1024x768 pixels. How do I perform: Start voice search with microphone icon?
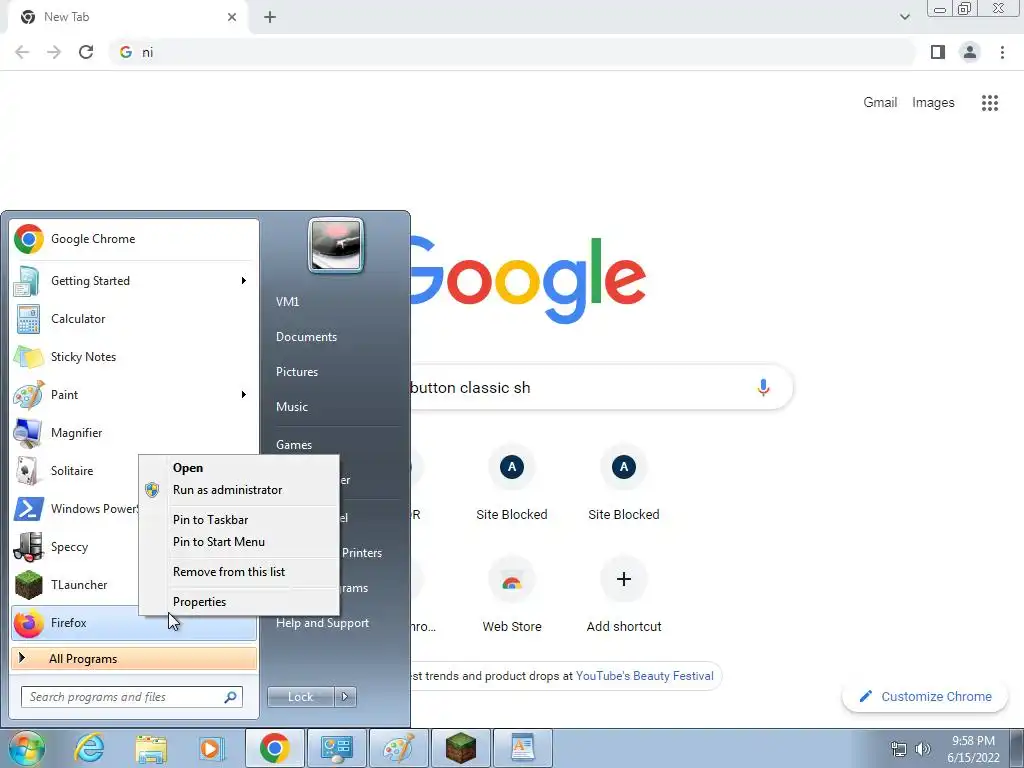(763, 387)
